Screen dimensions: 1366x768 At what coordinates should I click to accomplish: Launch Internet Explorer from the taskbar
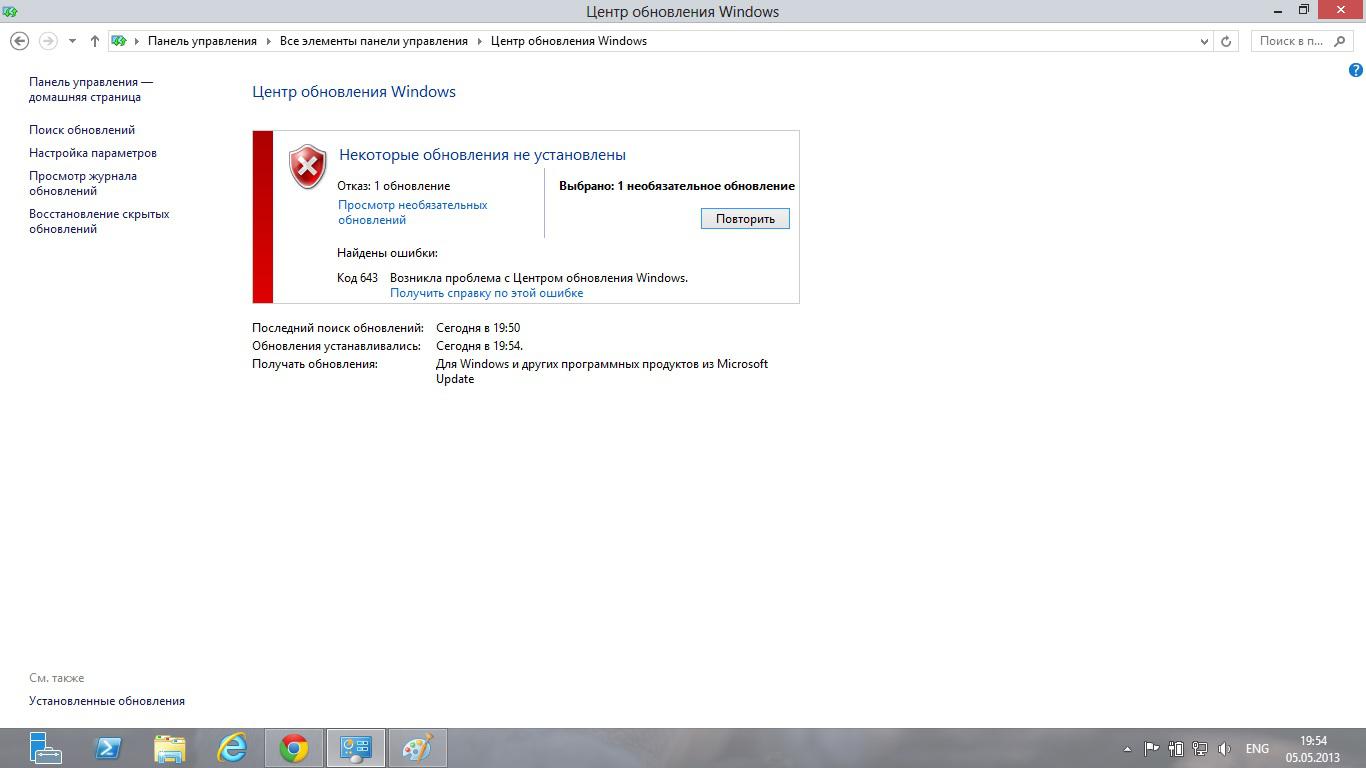pyautogui.click(x=232, y=748)
